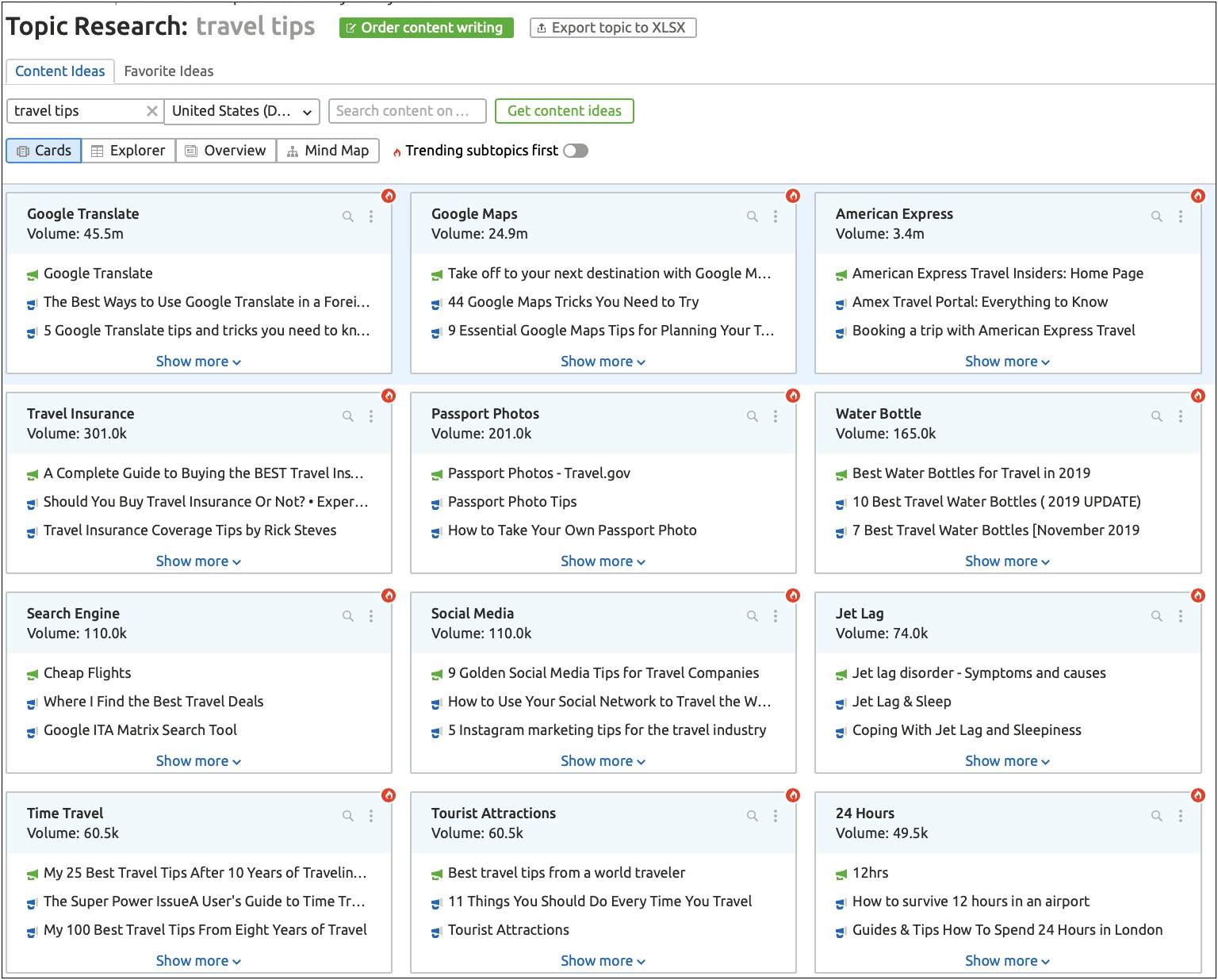Click the search icon on Water Bottle card
1218x980 pixels.
click(1156, 415)
